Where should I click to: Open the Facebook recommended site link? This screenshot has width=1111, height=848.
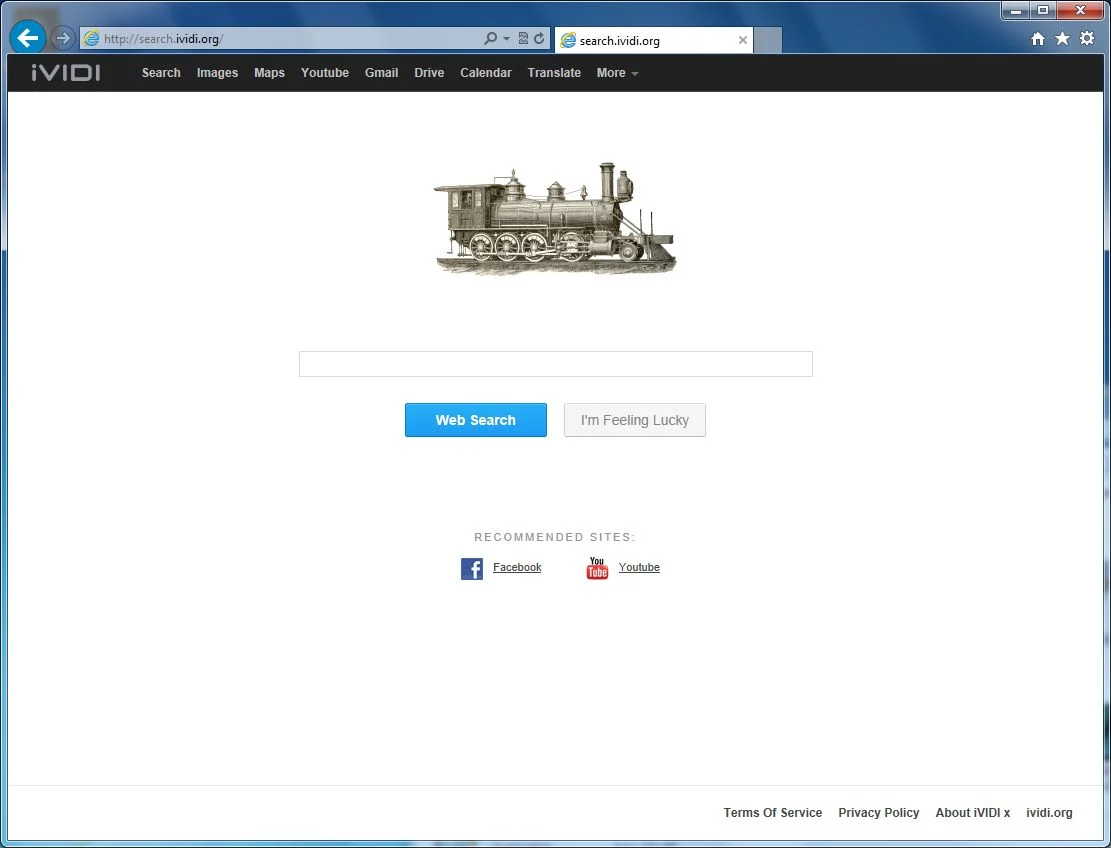point(517,567)
